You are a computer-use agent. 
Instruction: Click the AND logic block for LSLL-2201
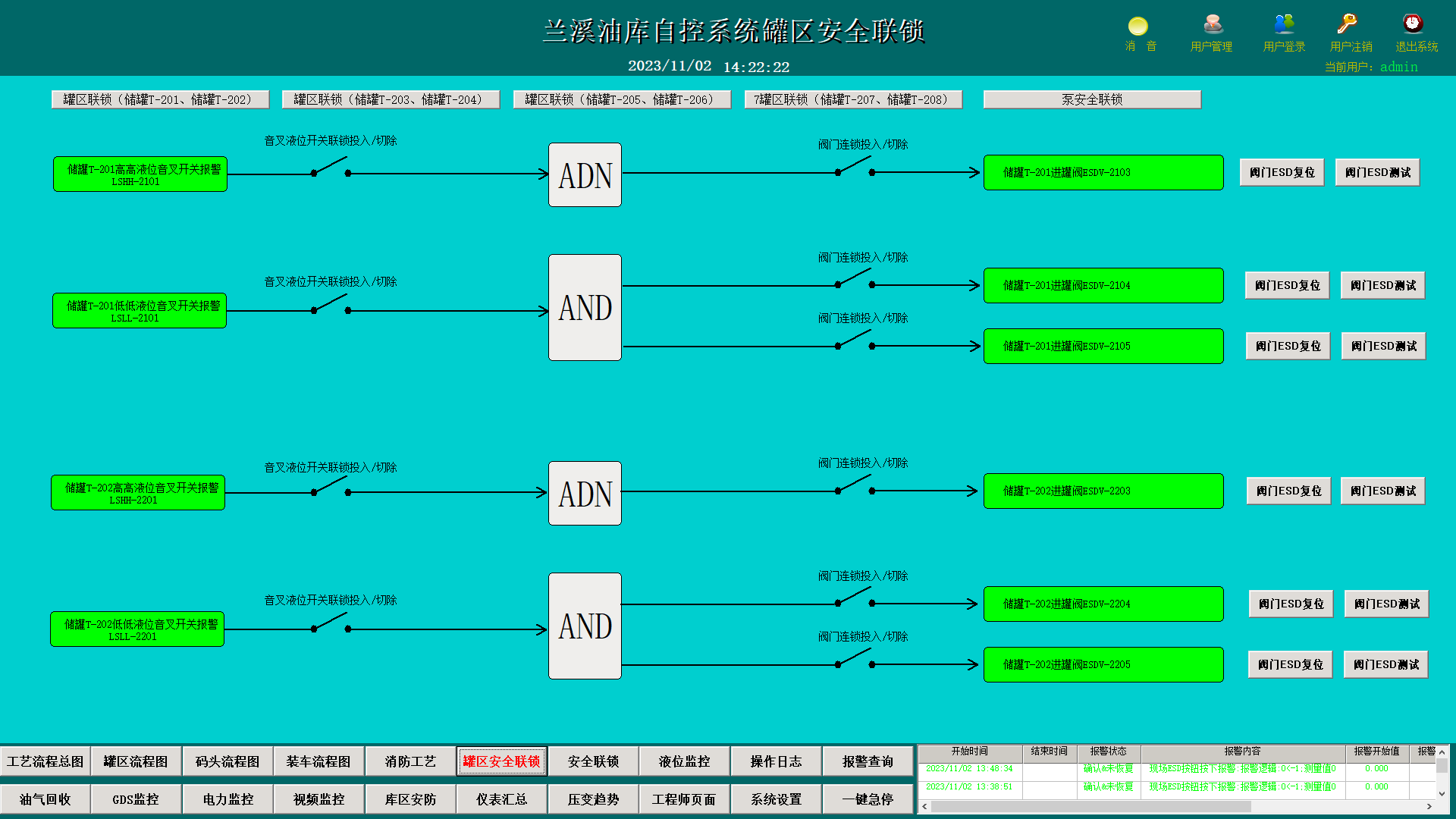click(585, 626)
